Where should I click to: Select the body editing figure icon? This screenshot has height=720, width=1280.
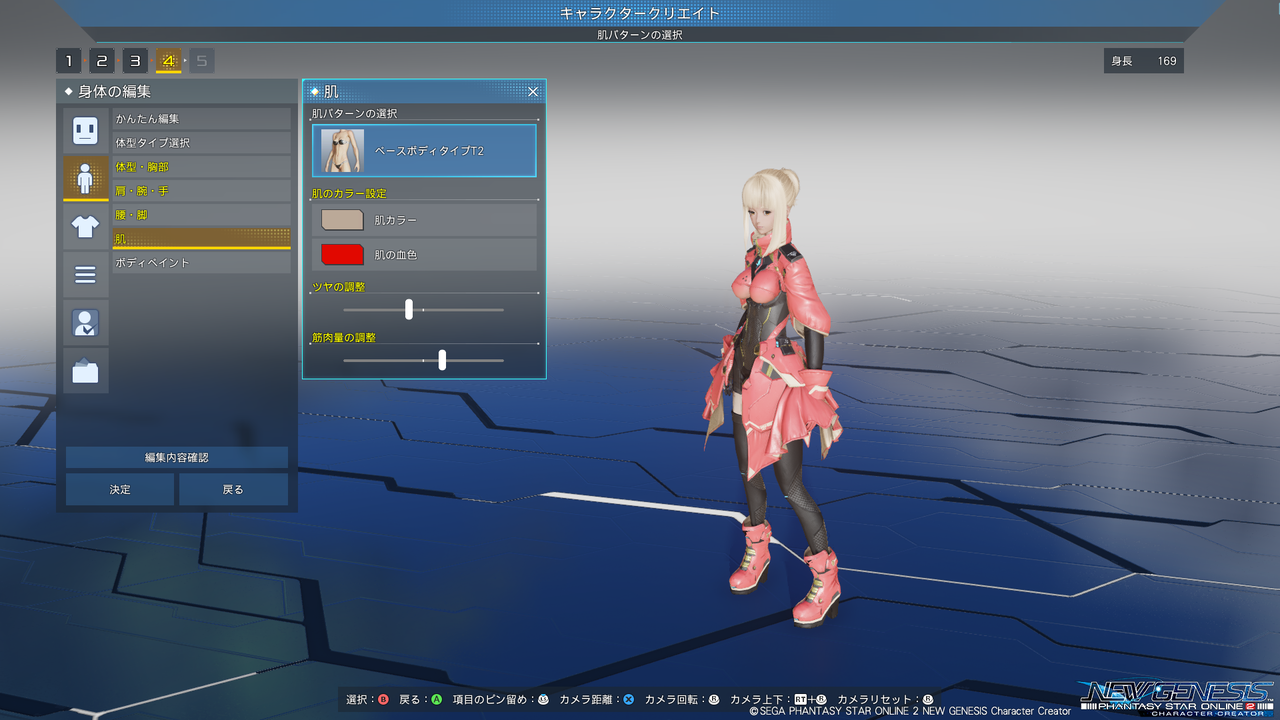pyautogui.click(x=85, y=178)
